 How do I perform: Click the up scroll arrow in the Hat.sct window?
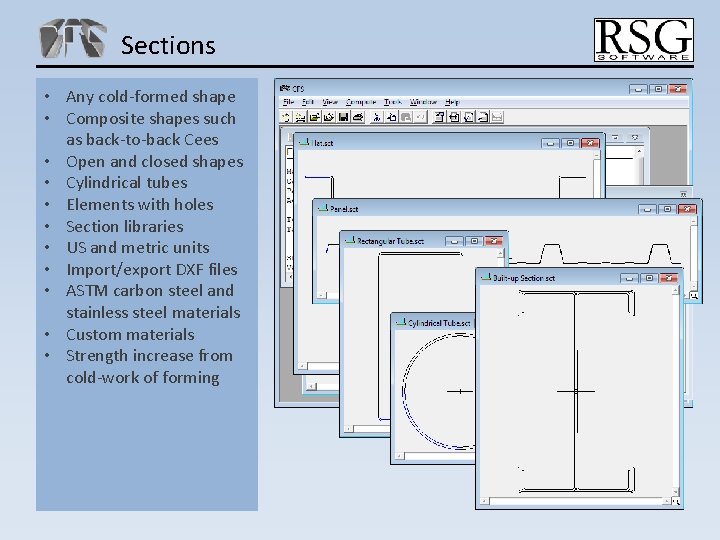tap(596, 156)
